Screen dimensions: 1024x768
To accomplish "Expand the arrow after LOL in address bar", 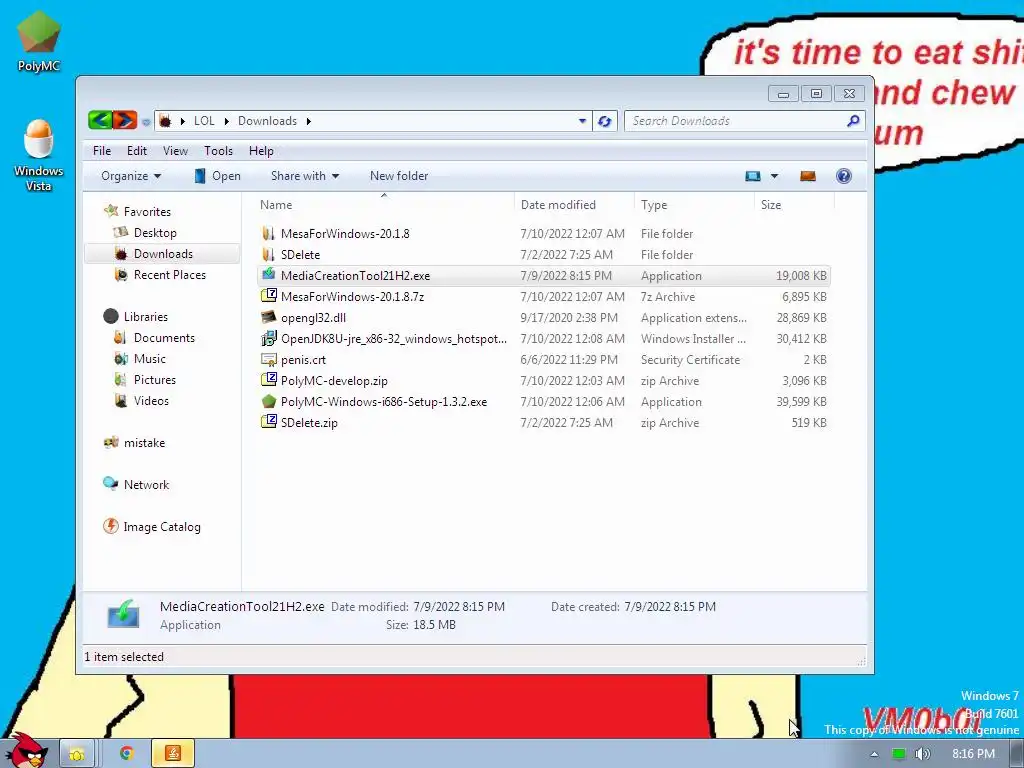I will (226, 121).
